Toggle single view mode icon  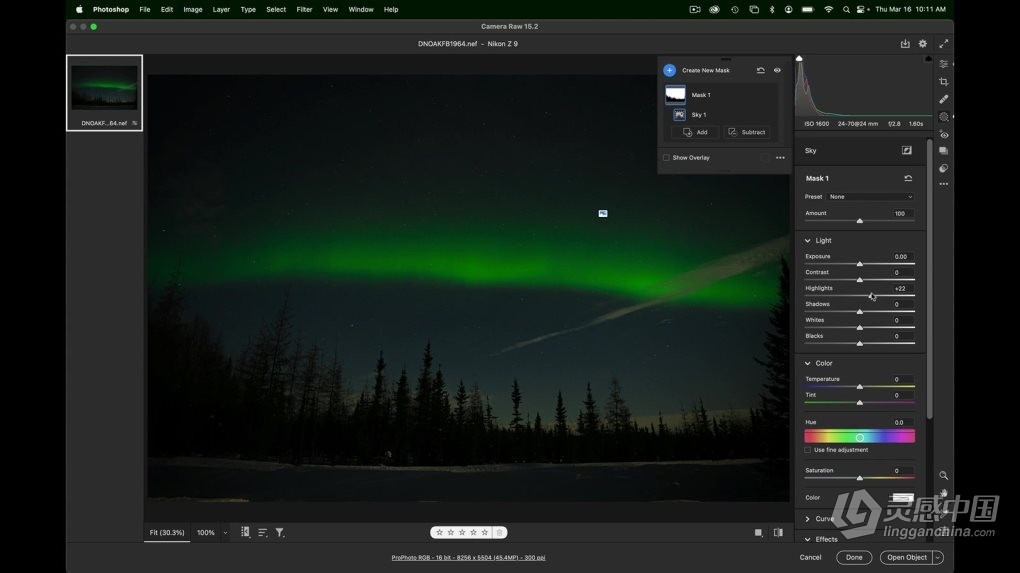[x=758, y=533]
